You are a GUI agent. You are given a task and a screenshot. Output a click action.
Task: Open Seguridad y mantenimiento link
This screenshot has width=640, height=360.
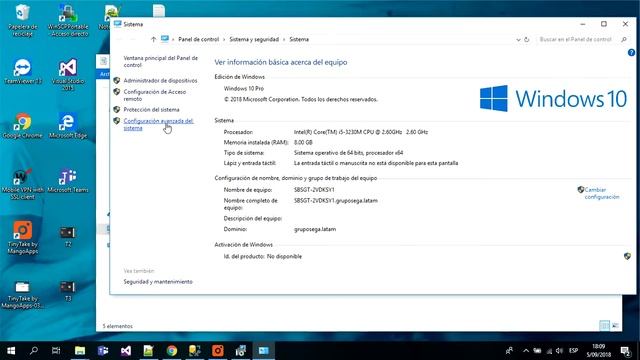click(158, 282)
